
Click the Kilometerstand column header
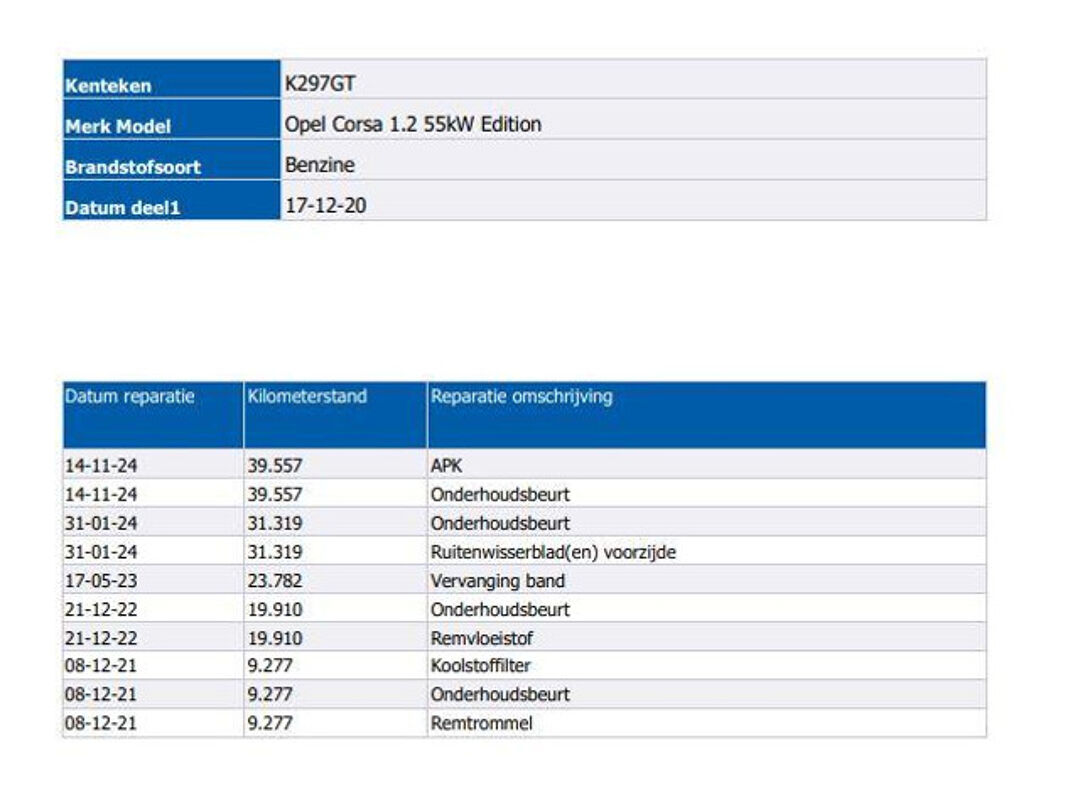307,396
